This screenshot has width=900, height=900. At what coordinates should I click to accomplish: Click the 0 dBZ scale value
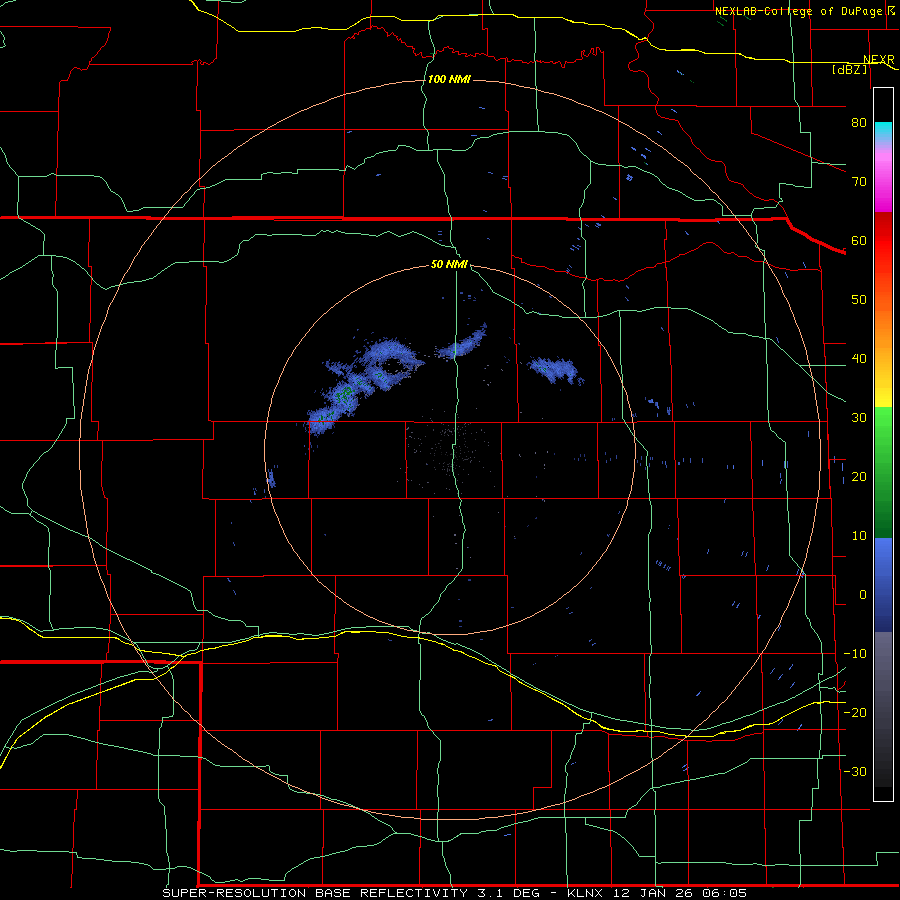[x=863, y=595]
